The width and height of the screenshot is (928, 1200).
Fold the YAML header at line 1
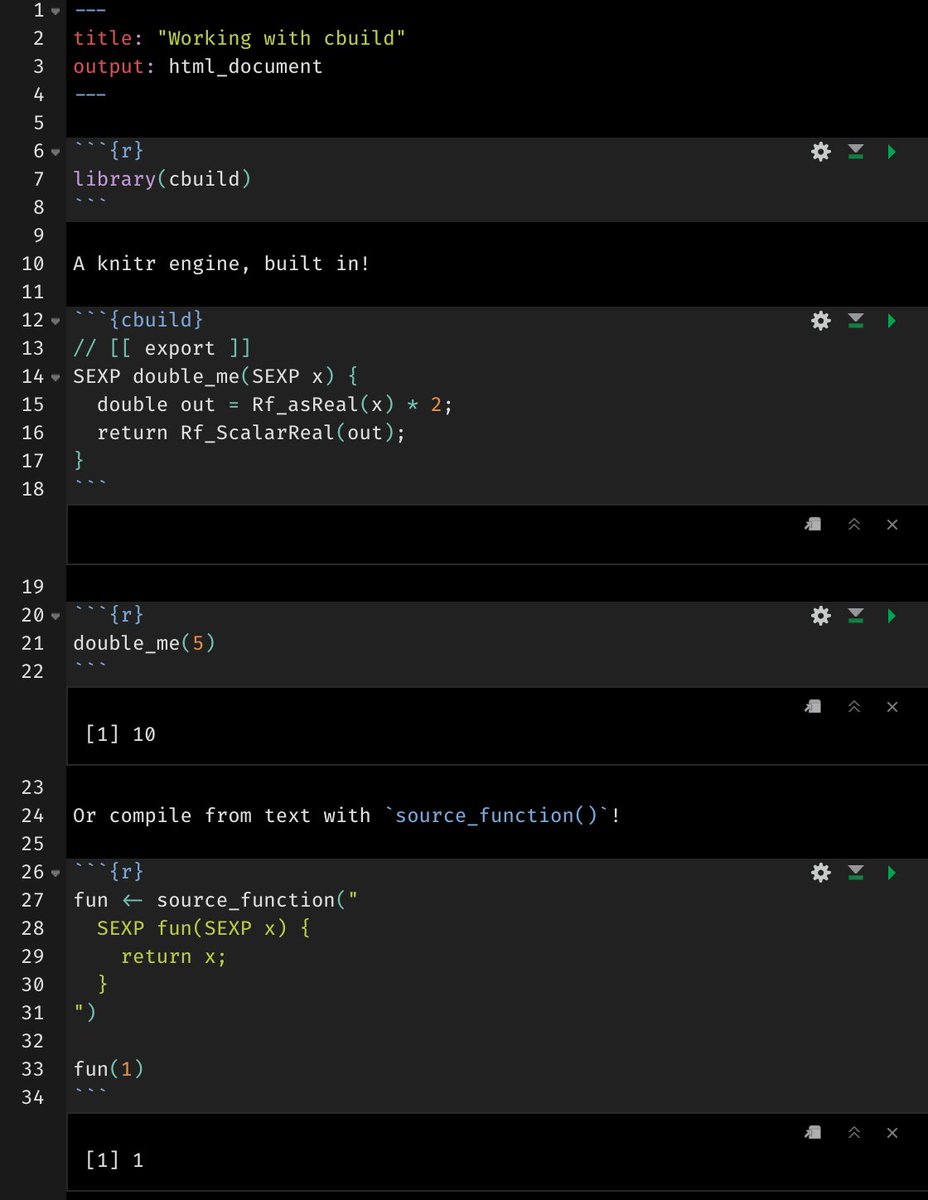[55, 11]
